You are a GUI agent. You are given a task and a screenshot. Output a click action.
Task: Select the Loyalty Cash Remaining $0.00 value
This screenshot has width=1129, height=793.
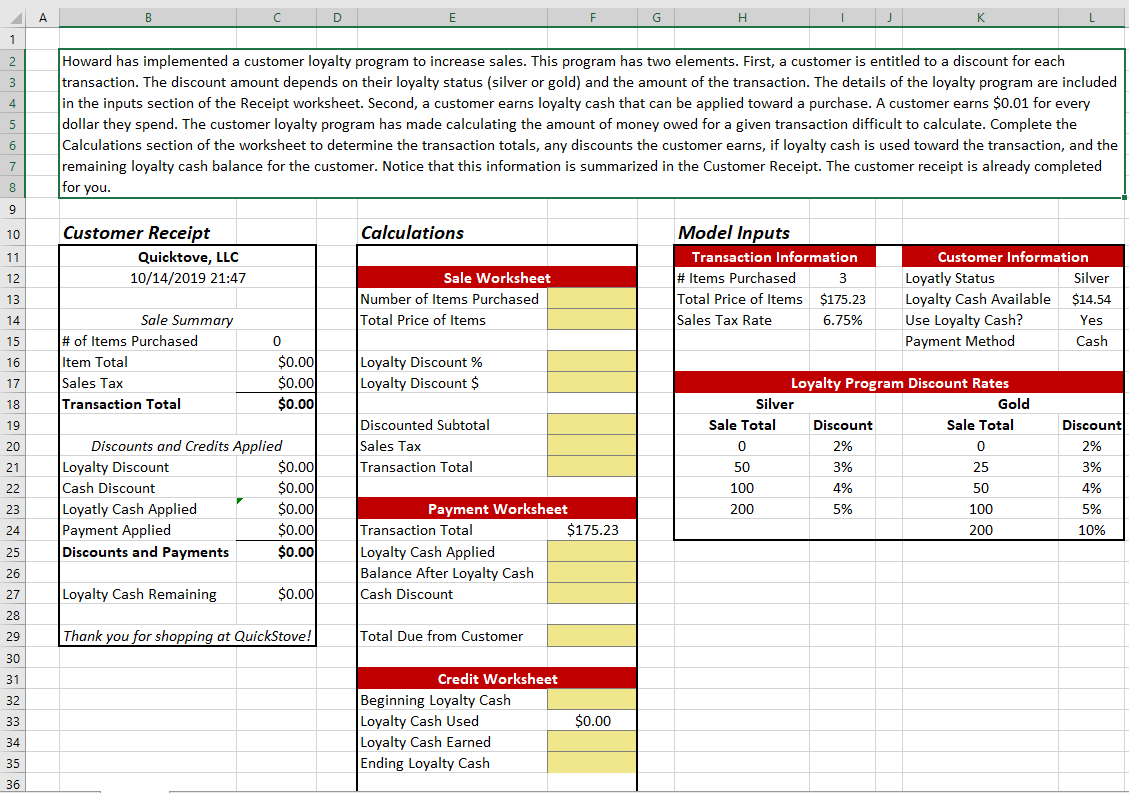[276, 593]
